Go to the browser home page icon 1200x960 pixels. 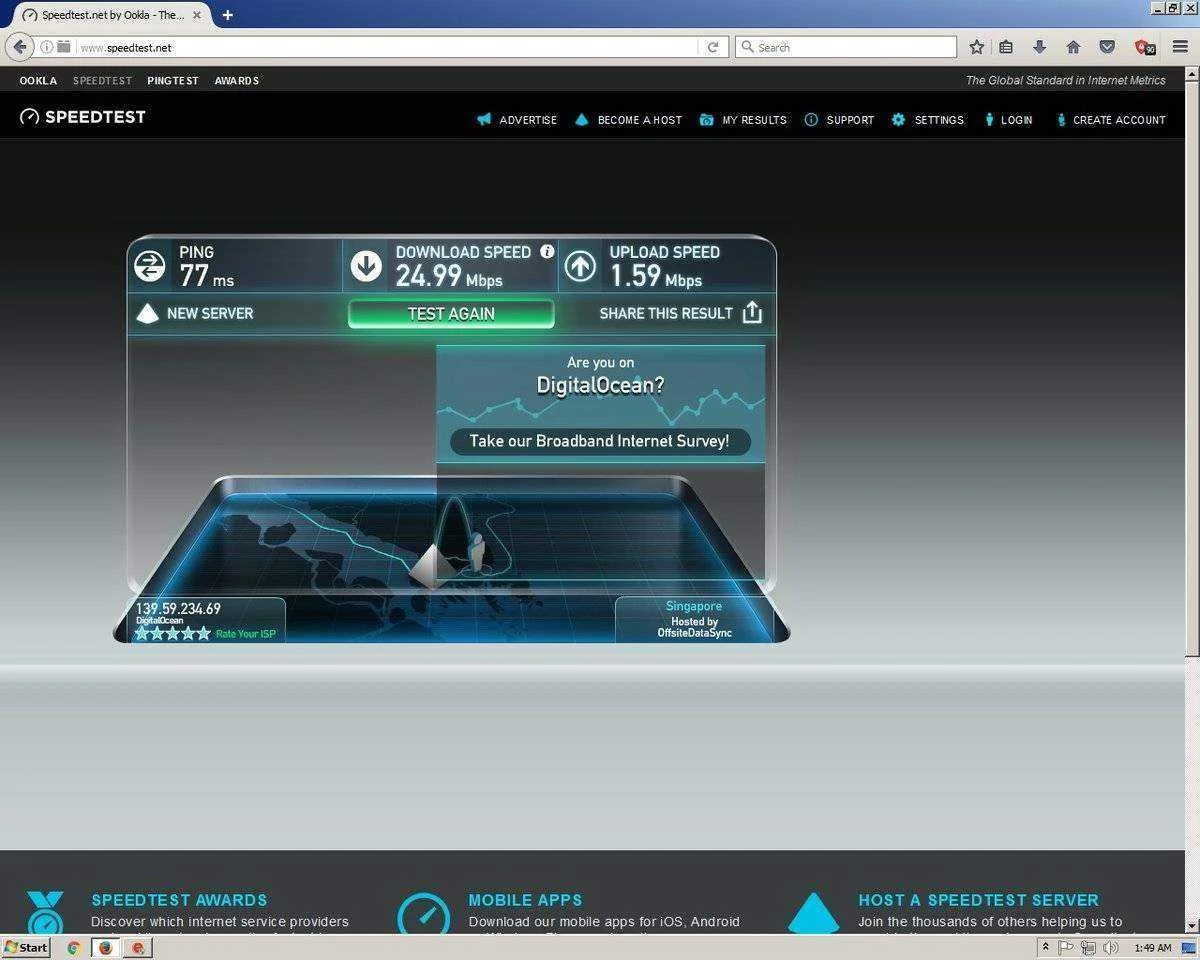tap(1073, 47)
